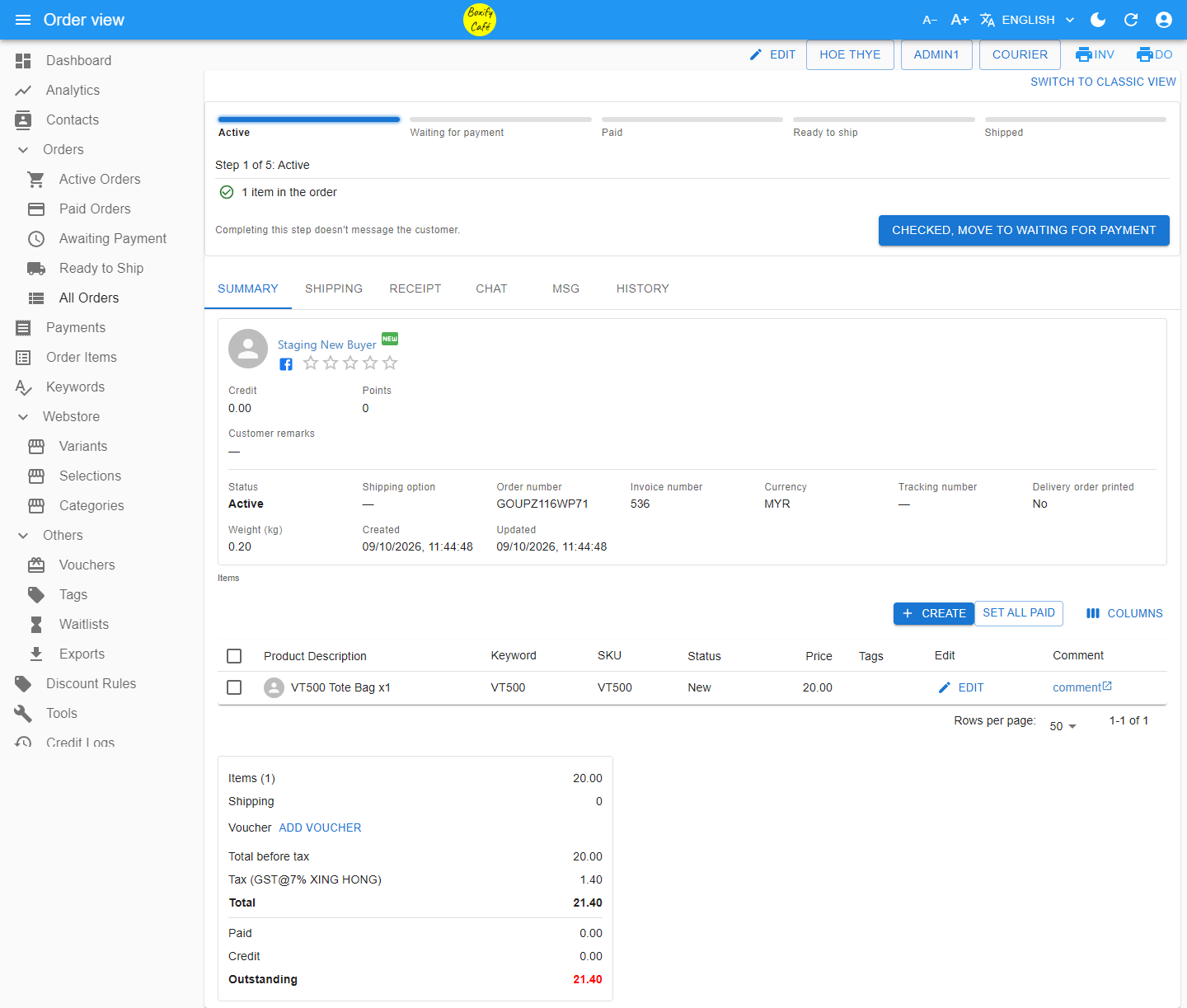
Task: Switch to the CHAT tab
Action: [x=491, y=288]
